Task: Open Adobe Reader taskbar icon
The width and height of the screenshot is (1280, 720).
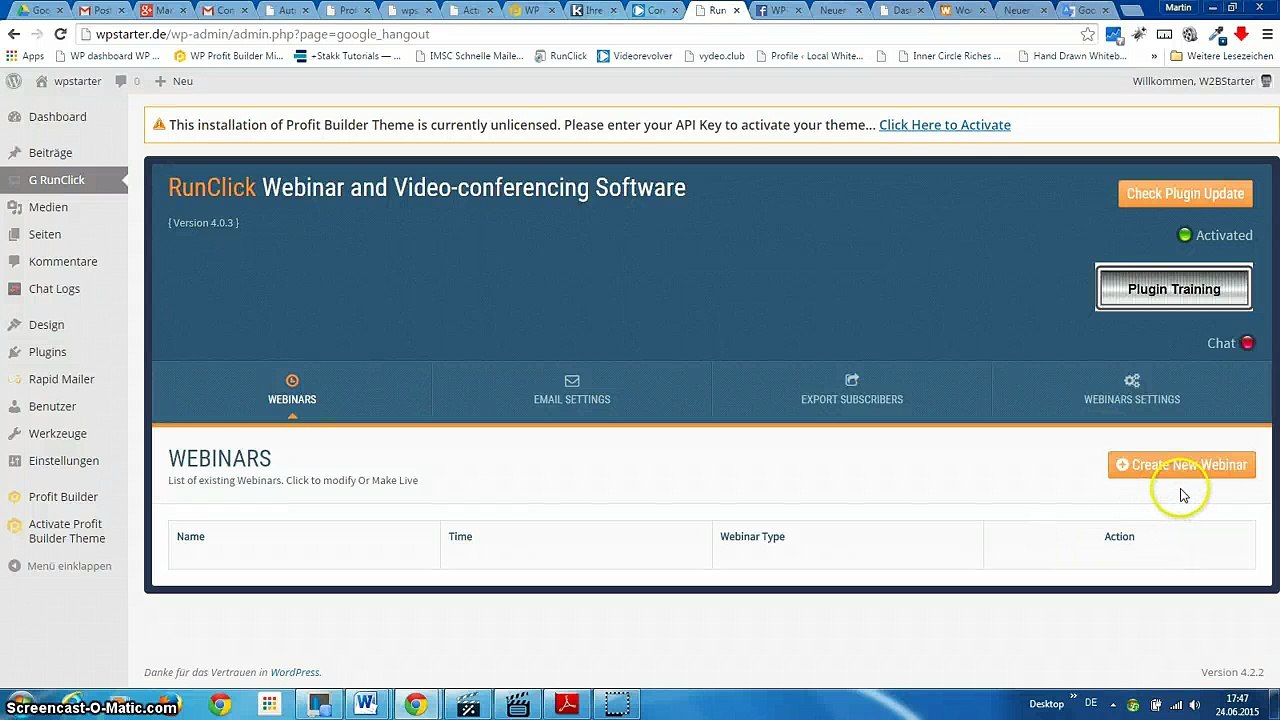Action: [567, 705]
